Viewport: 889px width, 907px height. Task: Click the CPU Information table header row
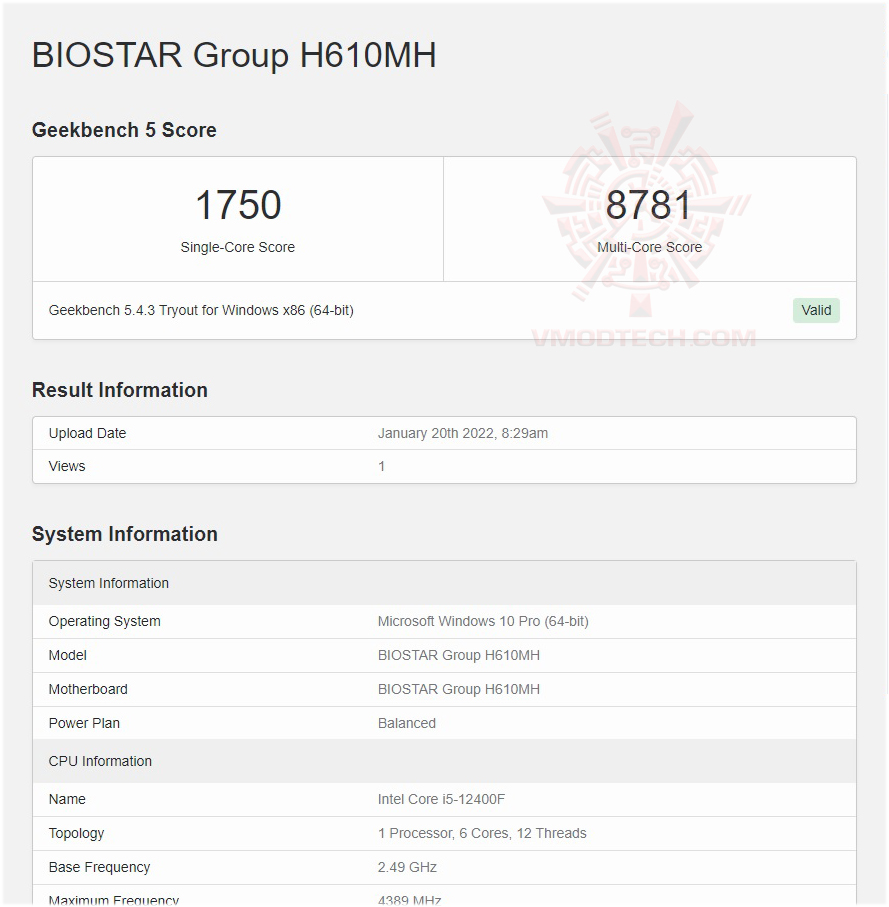444,761
